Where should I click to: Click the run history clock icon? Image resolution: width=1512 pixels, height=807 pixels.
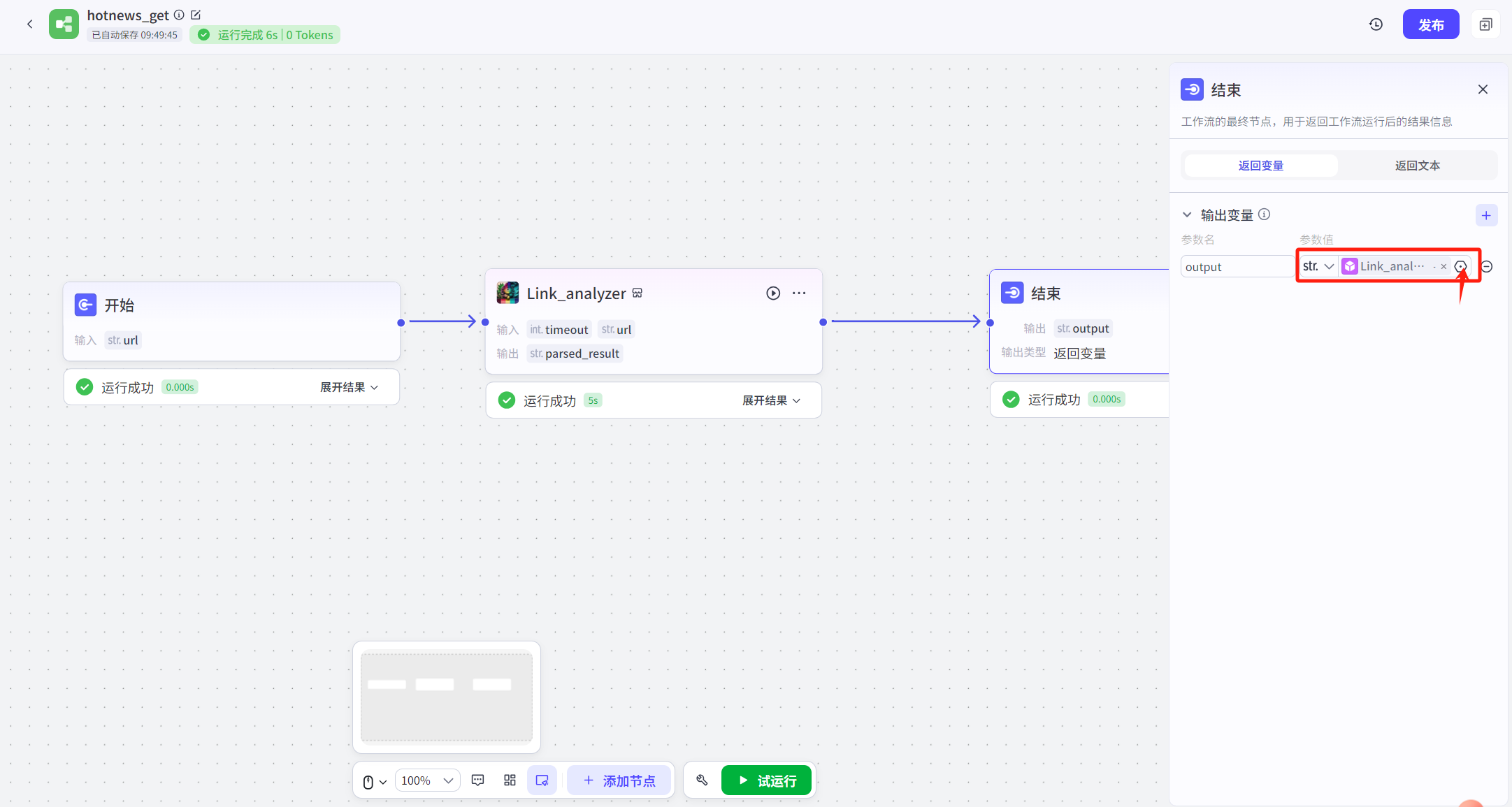pos(1376,24)
